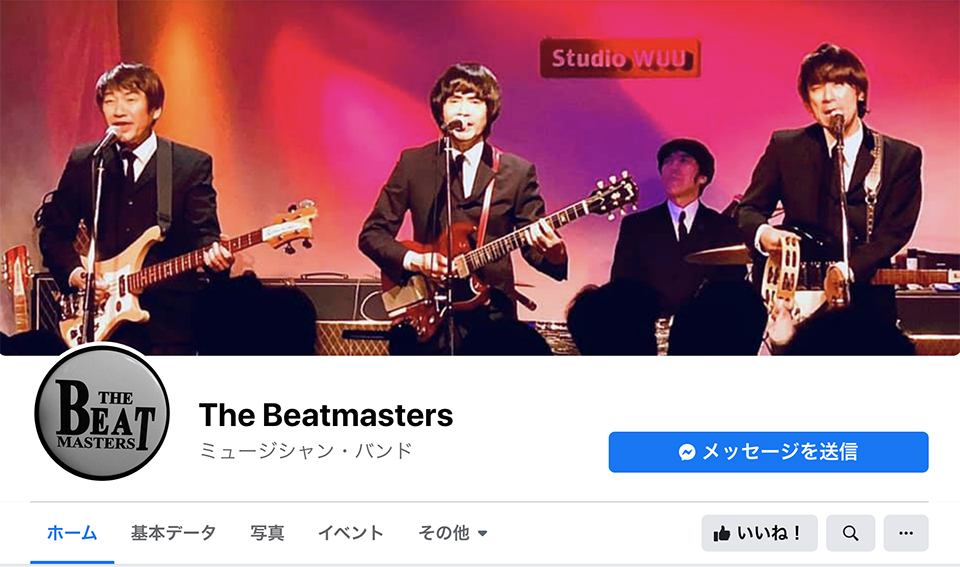The height and width of the screenshot is (567, 960).
Task: Like the page with the いいね！ button
Action: [x=759, y=533]
